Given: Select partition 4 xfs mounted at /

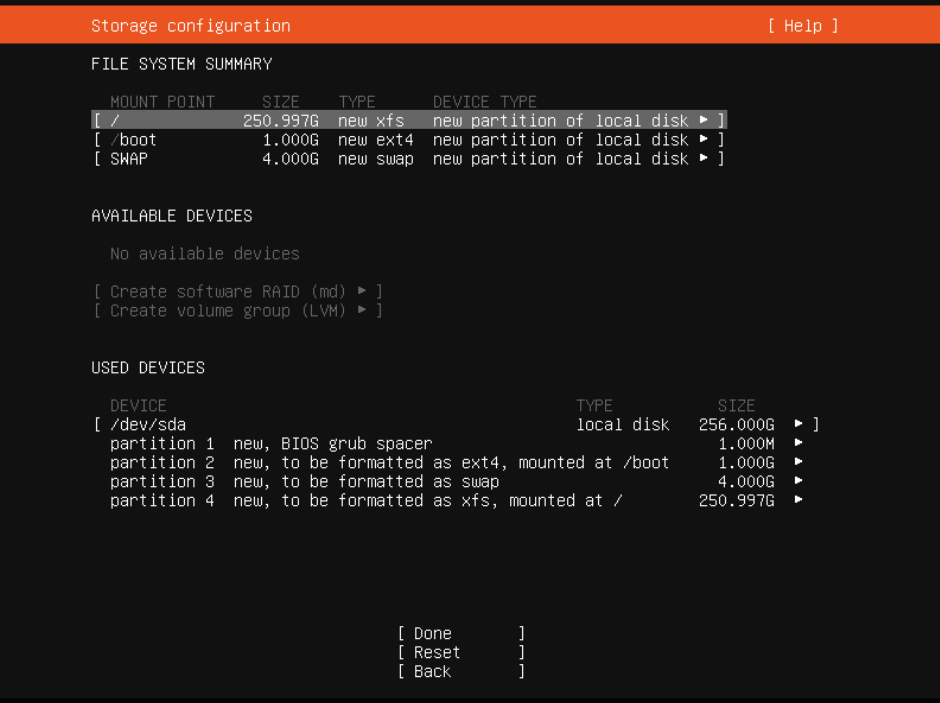Looking at the screenshot, I should tap(456, 501).
